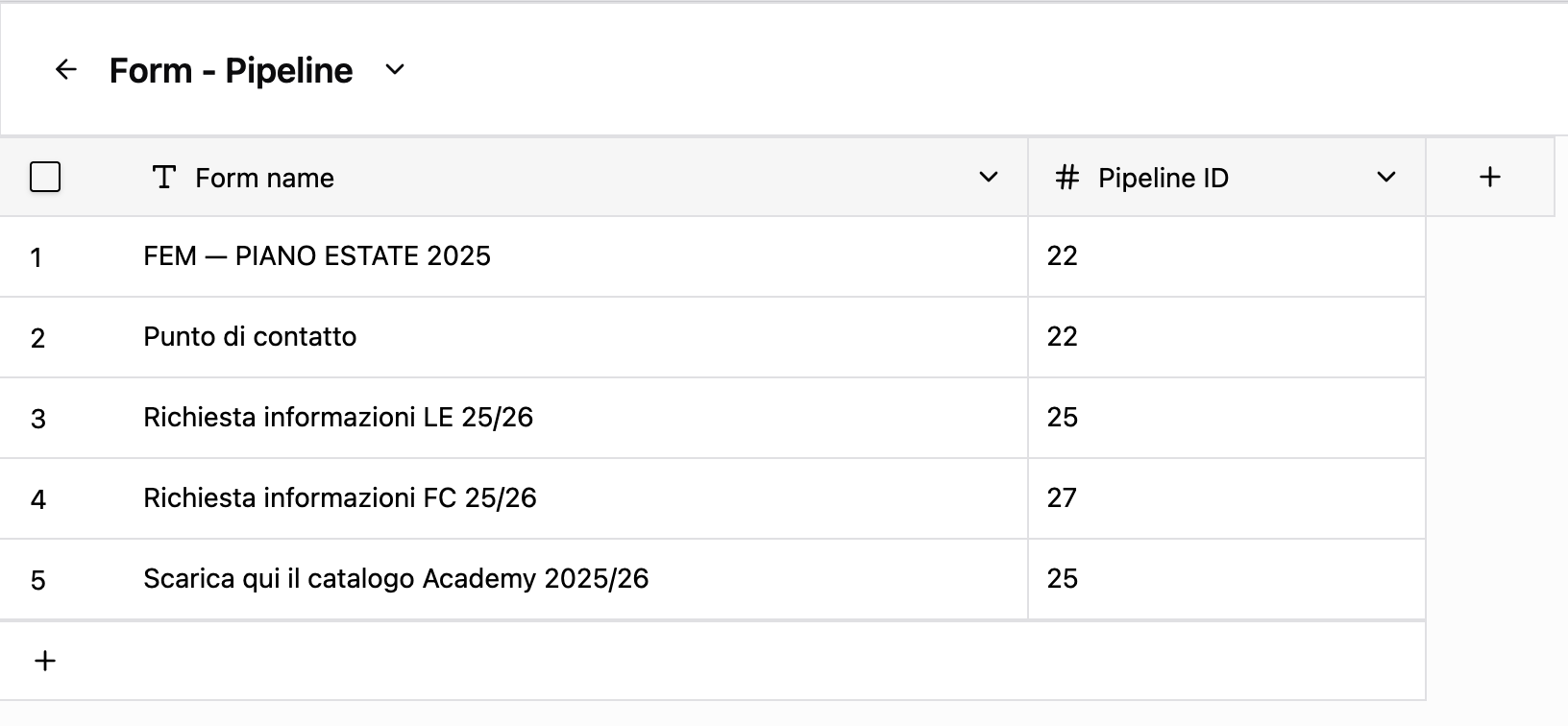This screenshot has height=726, width=1568.
Task: Select row number 3
Action: click(38, 419)
